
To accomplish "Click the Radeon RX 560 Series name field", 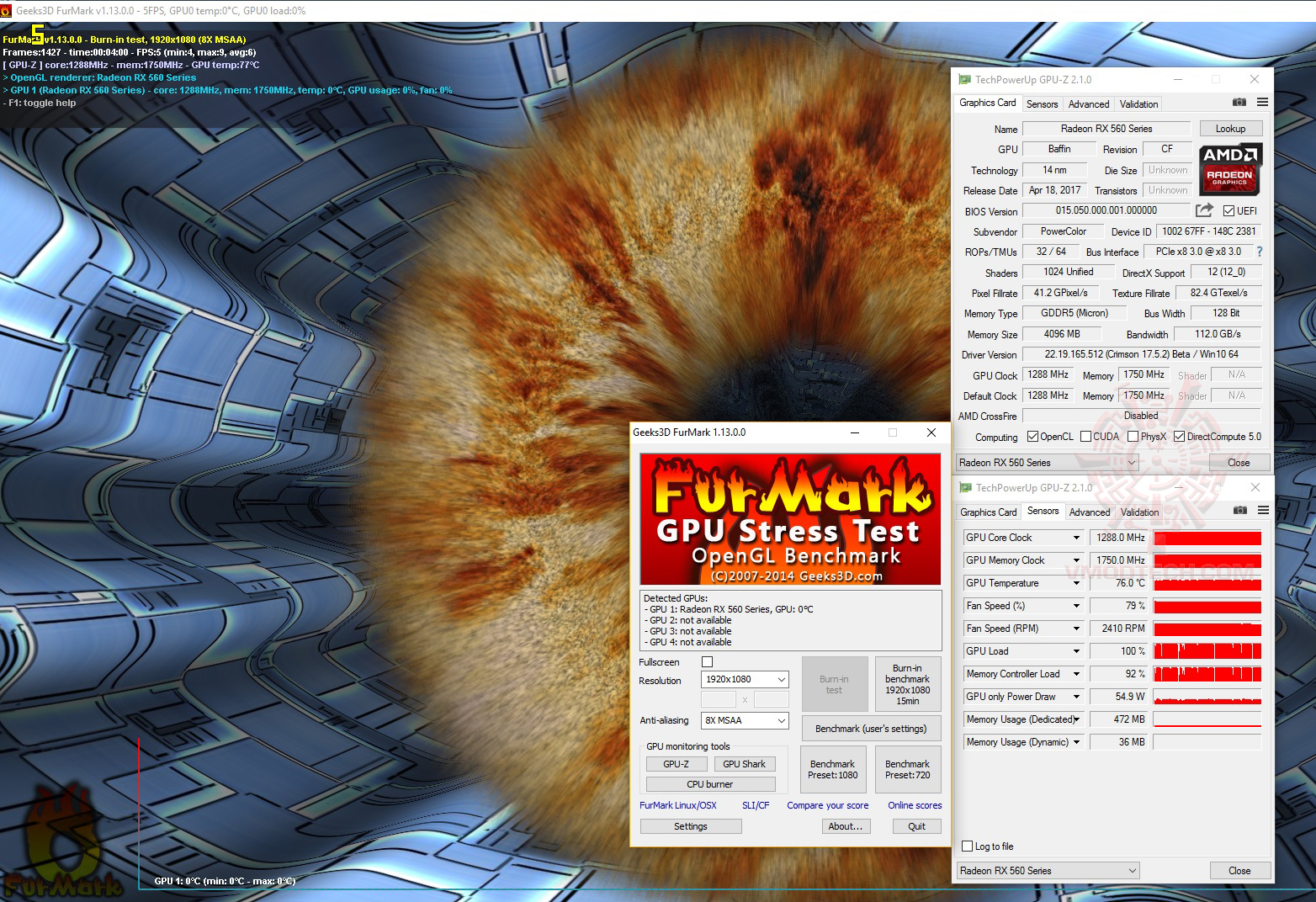I will pyautogui.click(x=1106, y=129).
